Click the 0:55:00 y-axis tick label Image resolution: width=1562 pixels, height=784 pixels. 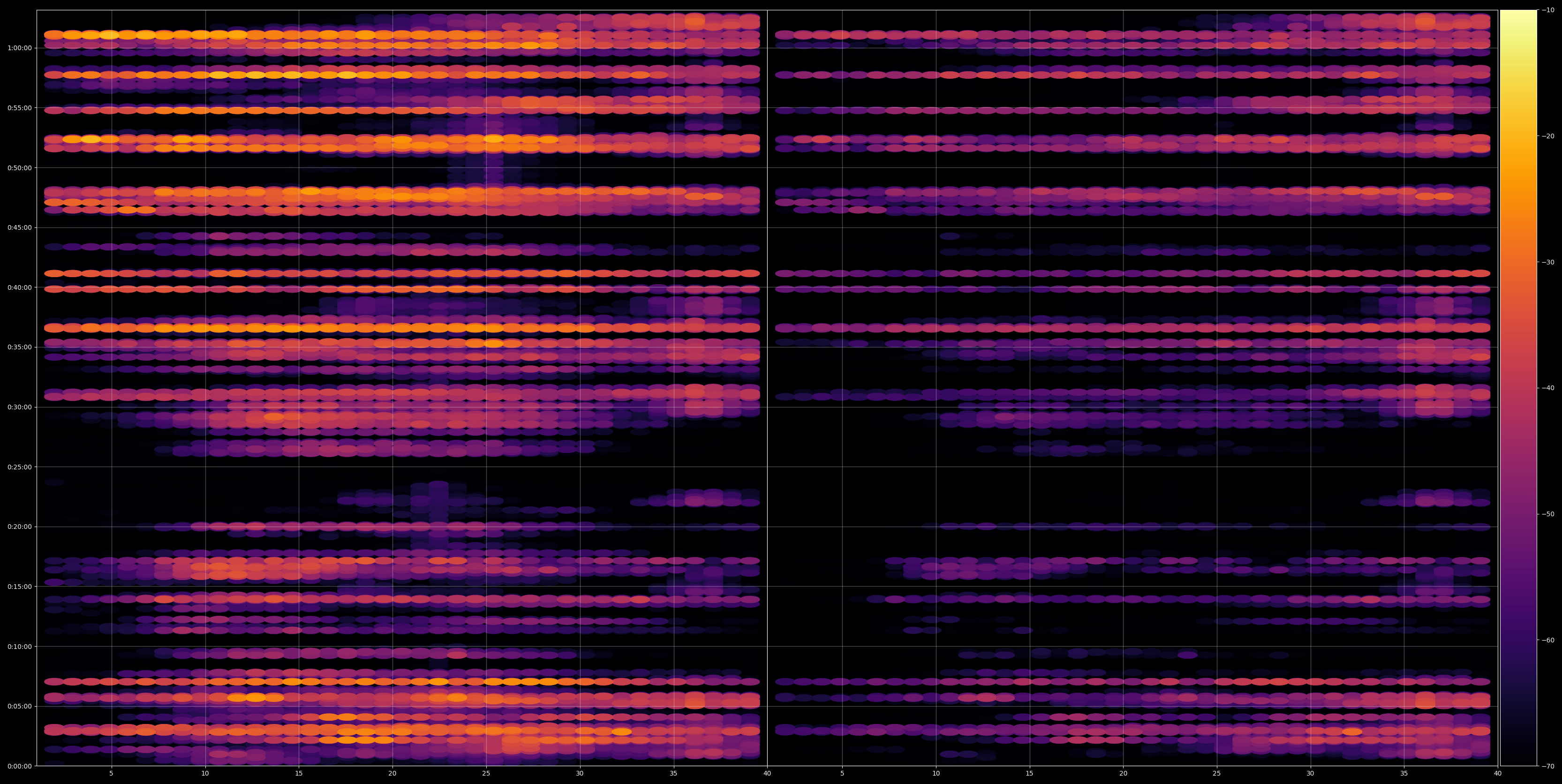click(19, 108)
